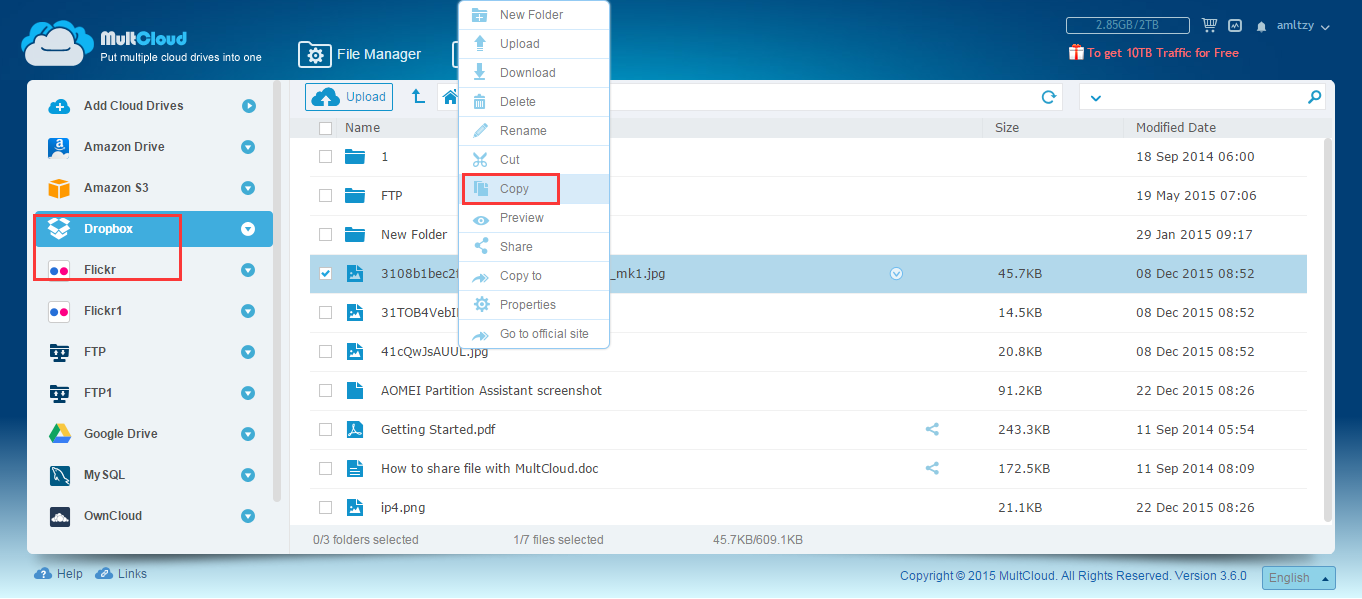Image resolution: width=1362 pixels, height=599 pixels.
Task: Choose Download in the context menu
Action: [x=535, y=73]
